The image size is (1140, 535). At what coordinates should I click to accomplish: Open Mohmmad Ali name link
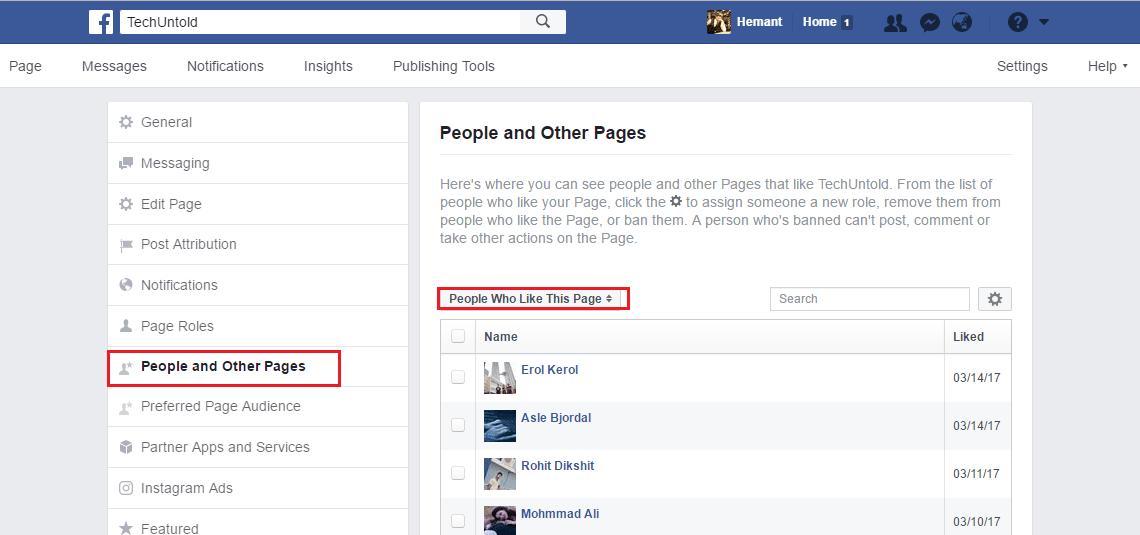click(x=560, y=513)
